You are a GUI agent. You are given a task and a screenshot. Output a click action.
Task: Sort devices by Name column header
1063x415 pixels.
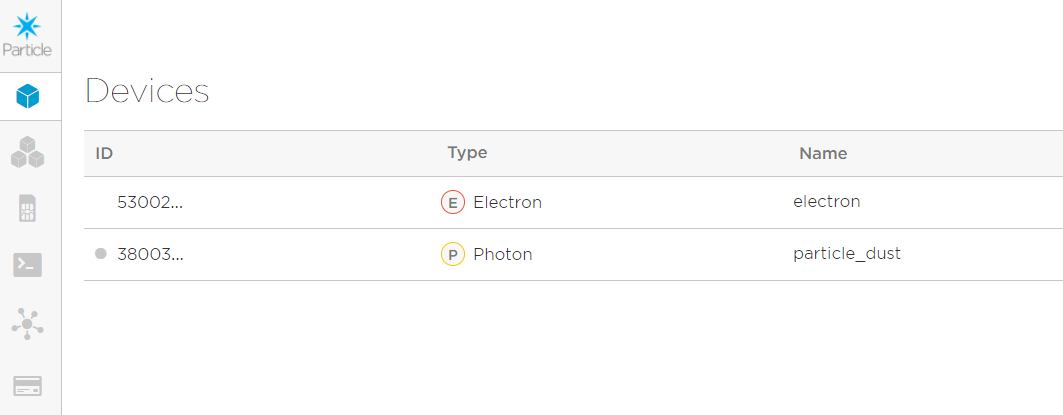[x=823, y=154]
